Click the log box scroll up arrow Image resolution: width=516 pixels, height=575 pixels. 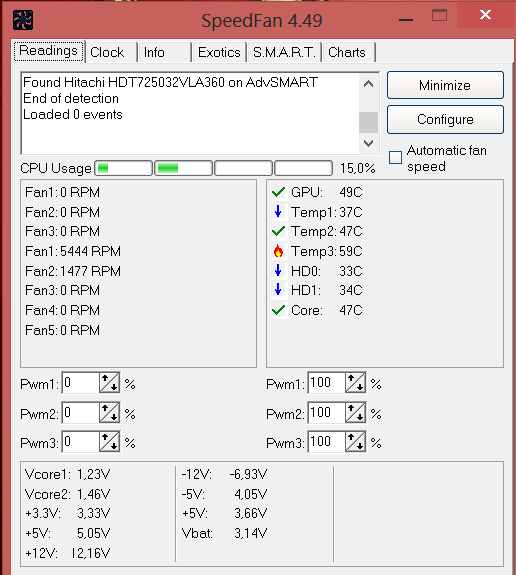[x=368, y=84]
